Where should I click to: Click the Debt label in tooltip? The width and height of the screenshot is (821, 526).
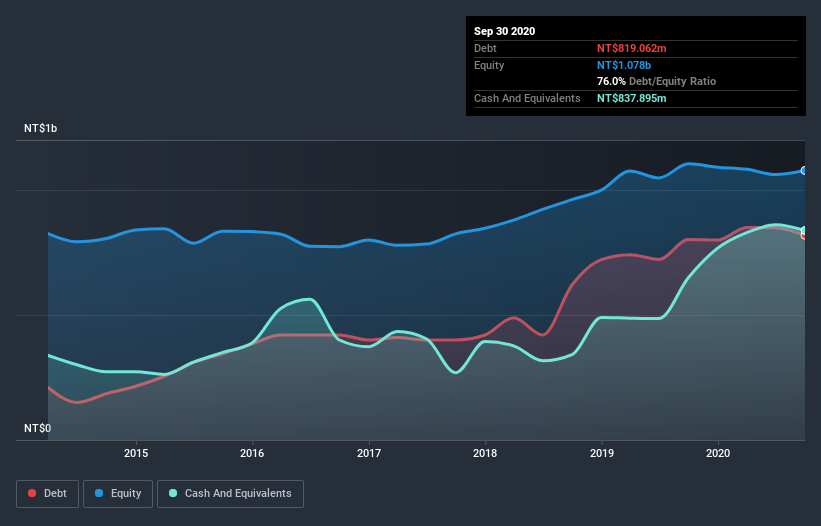point(485,48)
